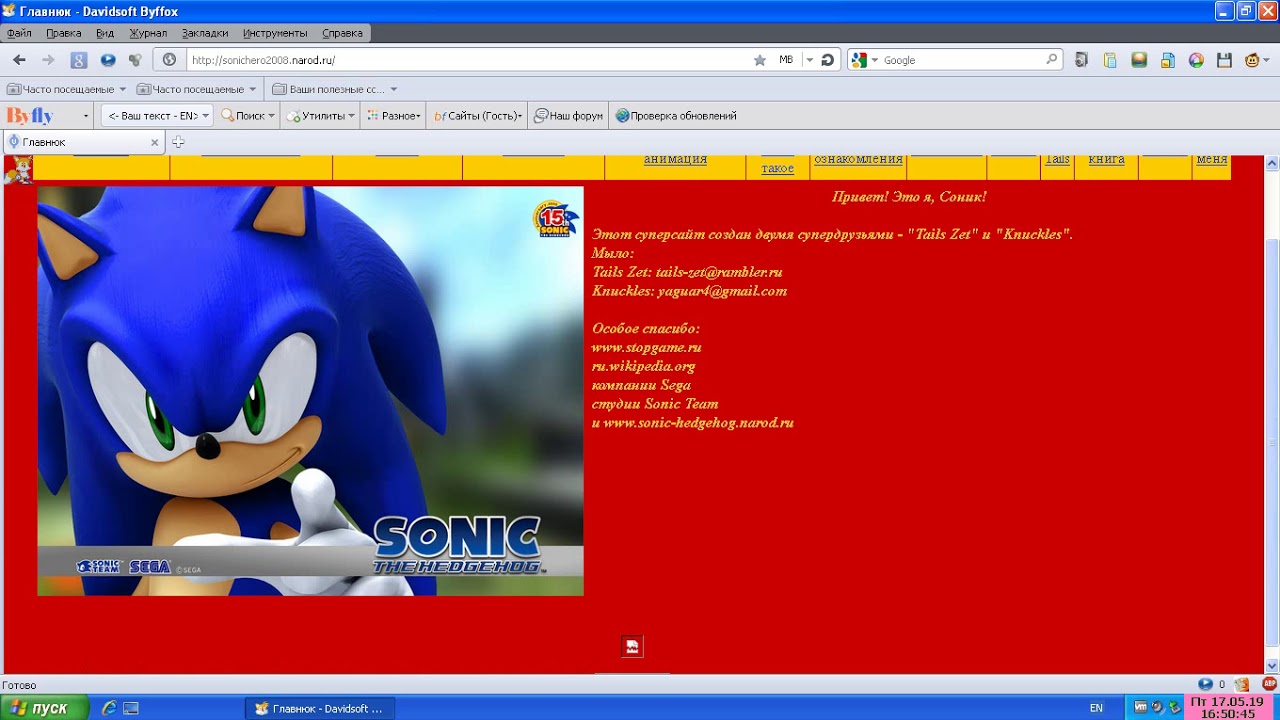Image resolution: width=1280 pixels, height=720 pixels.
Task: Open the '<- Ваш текст - EN>' combo box
Action: [x=157, y=116]
